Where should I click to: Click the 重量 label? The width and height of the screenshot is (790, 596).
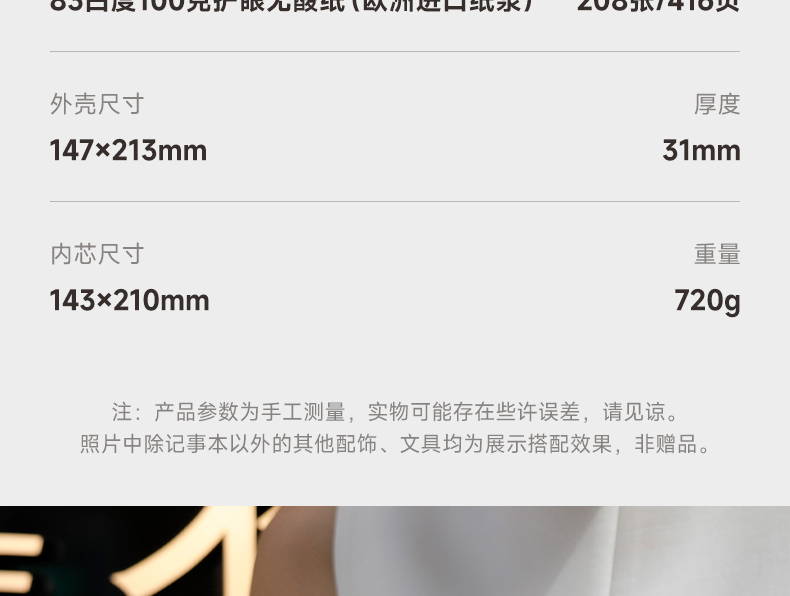pos(717,254)
